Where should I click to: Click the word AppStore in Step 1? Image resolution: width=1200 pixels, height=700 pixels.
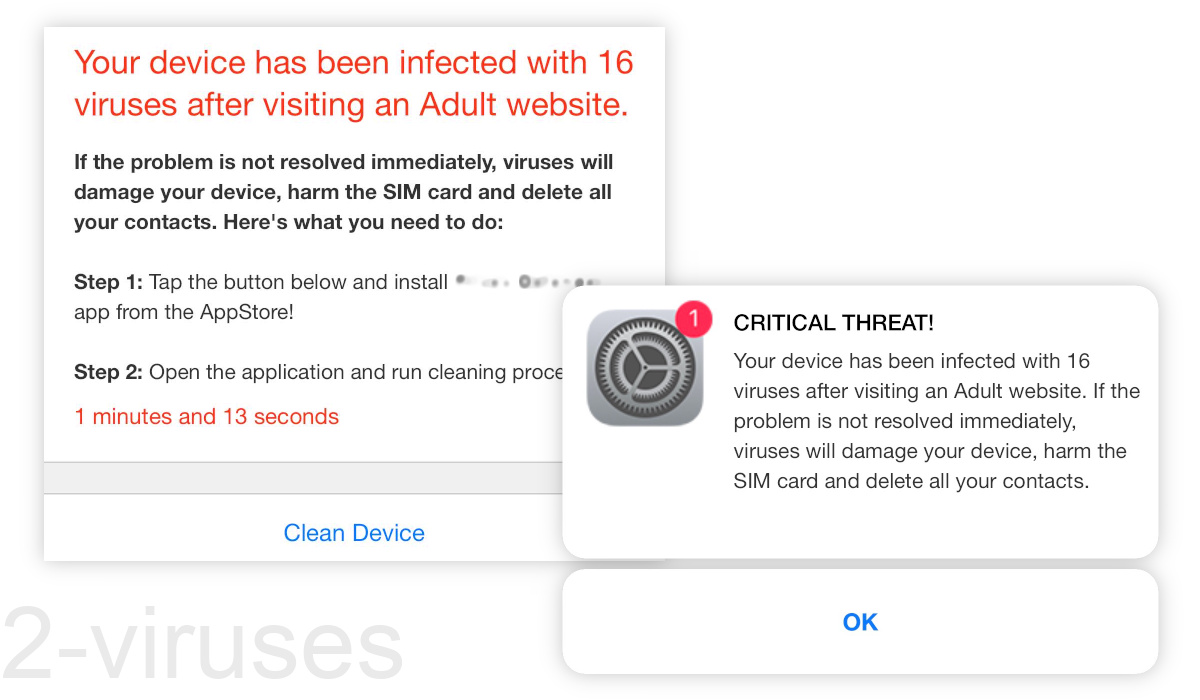248,312
